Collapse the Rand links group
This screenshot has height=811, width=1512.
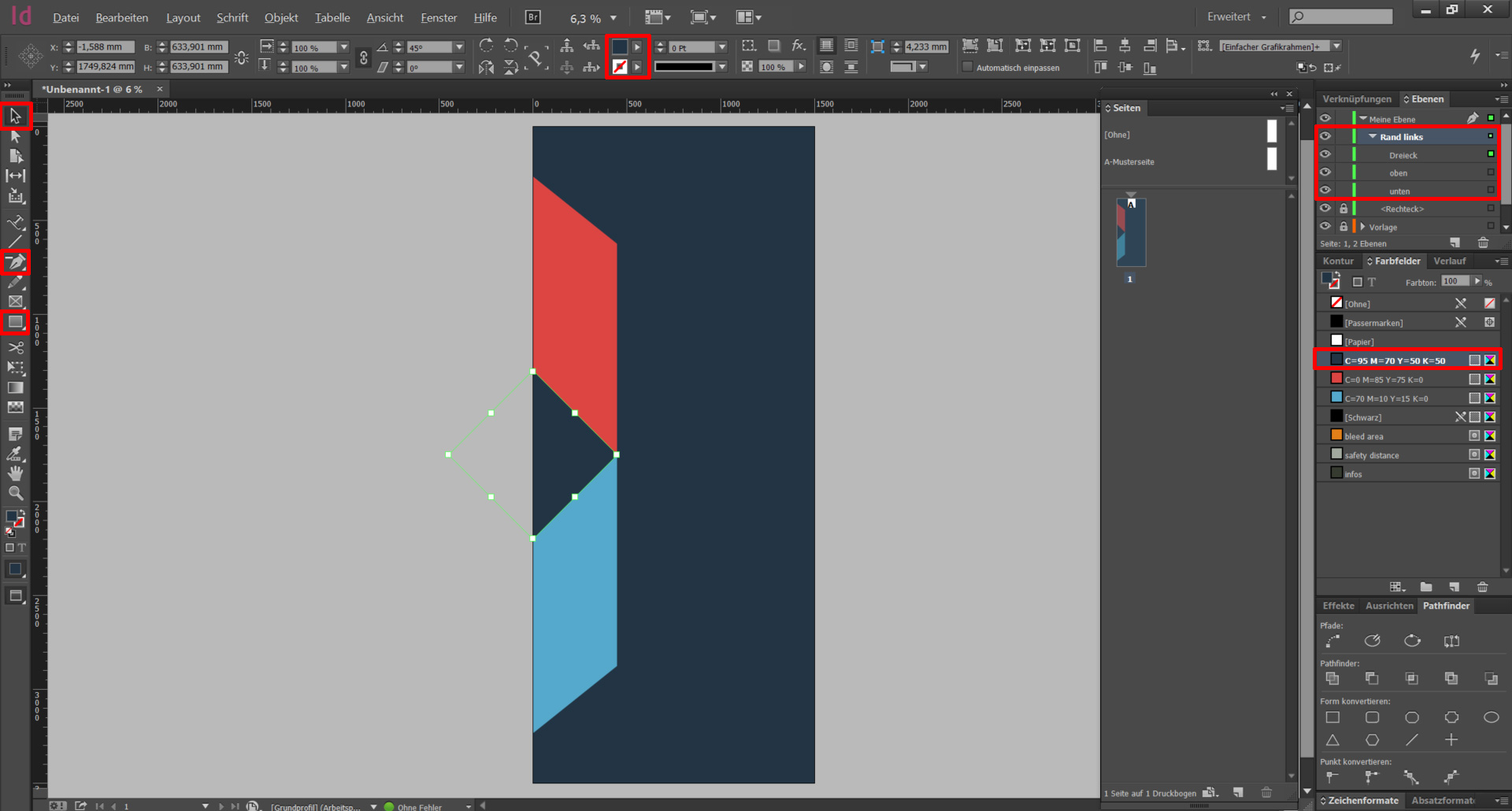click(x=1373, y=137)
